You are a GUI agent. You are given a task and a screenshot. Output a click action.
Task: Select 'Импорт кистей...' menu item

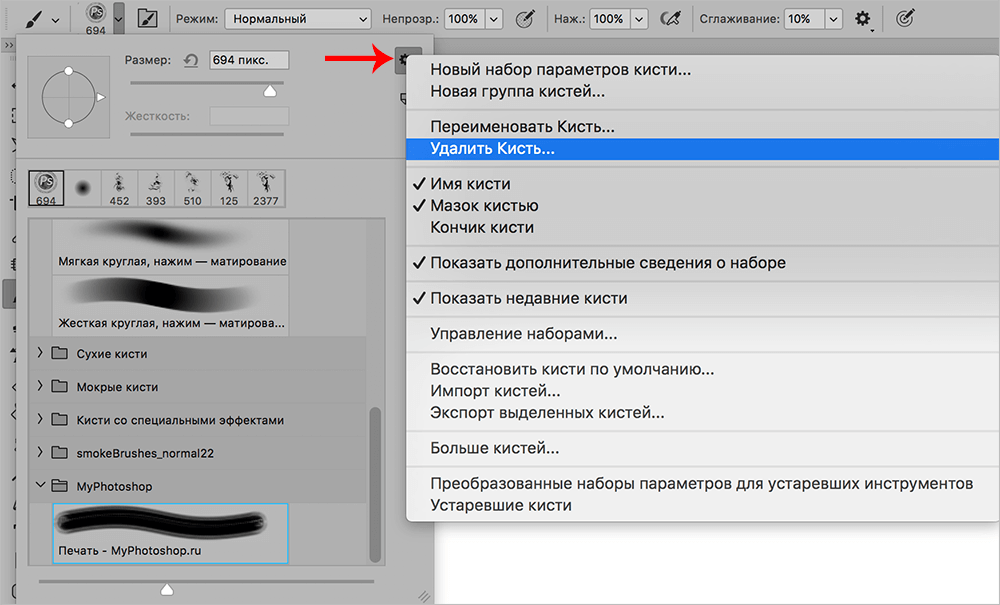pyautogui.click(x=495, y=391)
